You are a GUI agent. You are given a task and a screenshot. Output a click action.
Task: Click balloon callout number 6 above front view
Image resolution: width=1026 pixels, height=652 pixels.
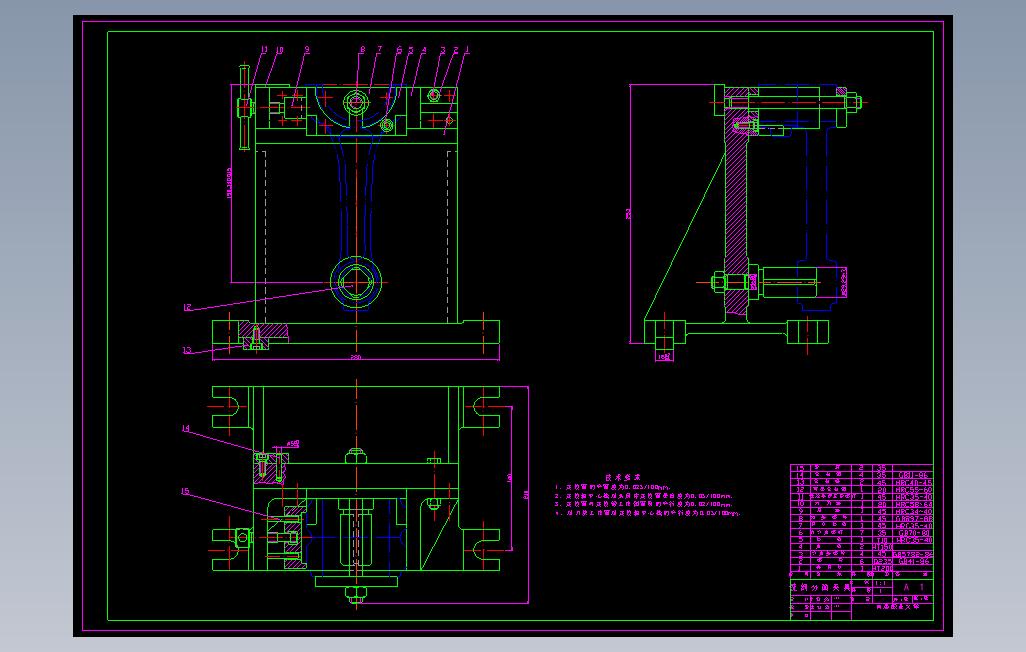398,50
